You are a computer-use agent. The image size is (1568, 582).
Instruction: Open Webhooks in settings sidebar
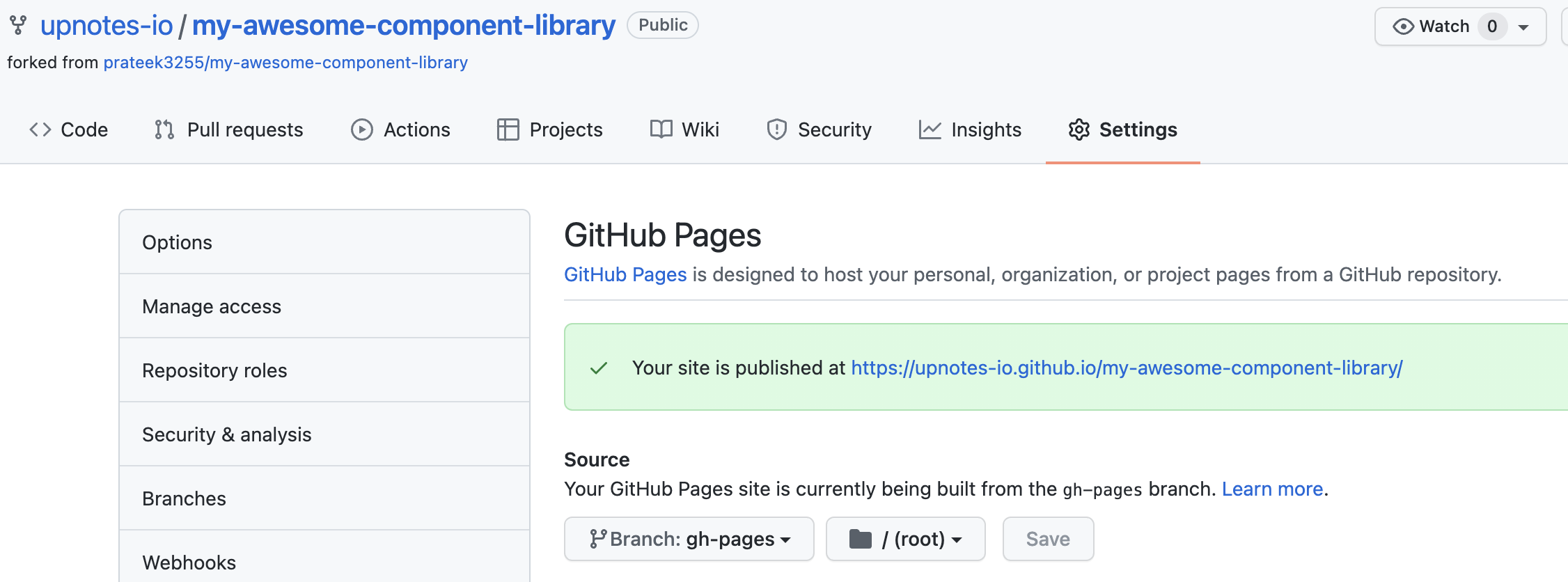[x=324, y=557]
